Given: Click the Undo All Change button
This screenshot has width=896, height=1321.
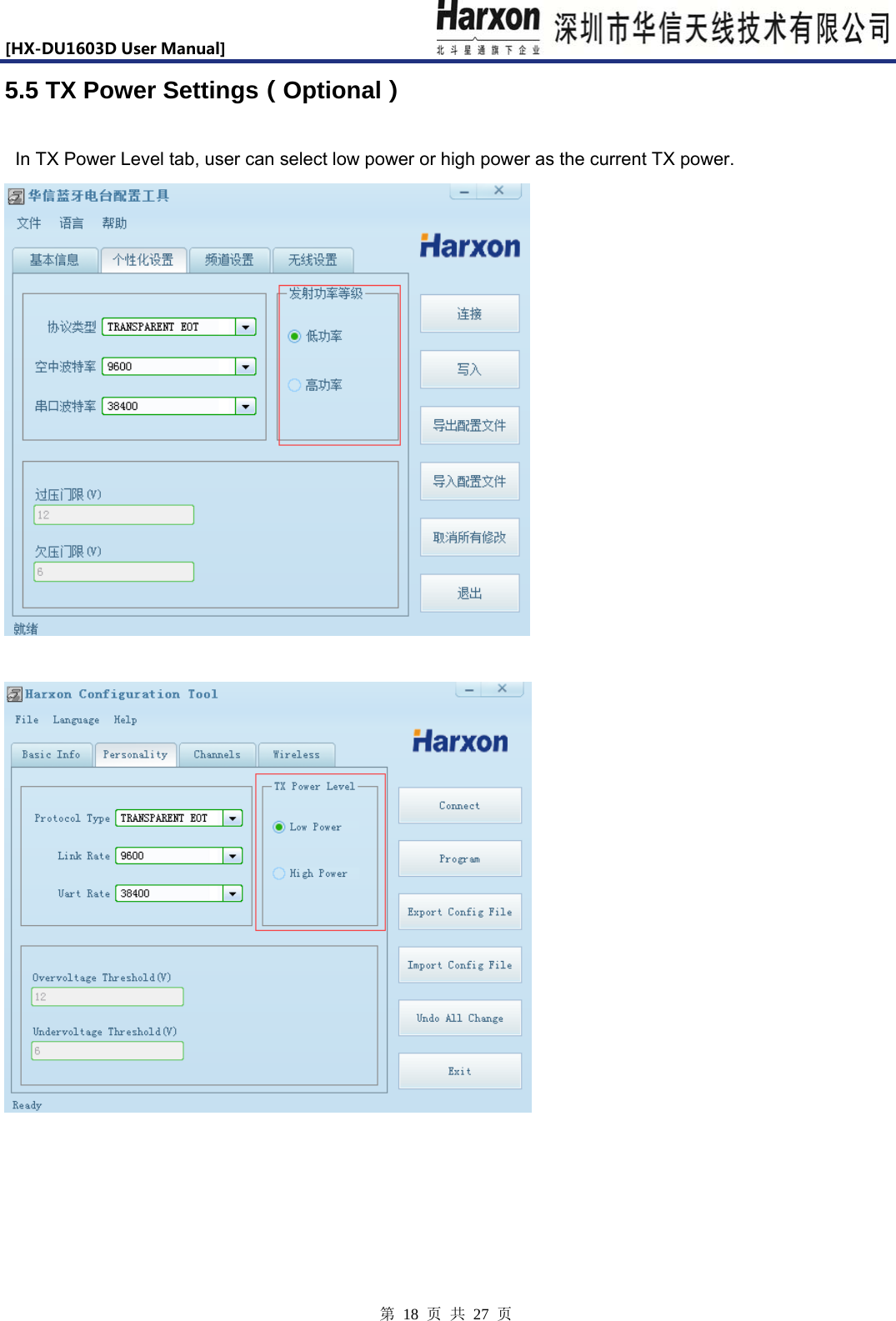Looking at the screenshot, I should [460, 1018].
